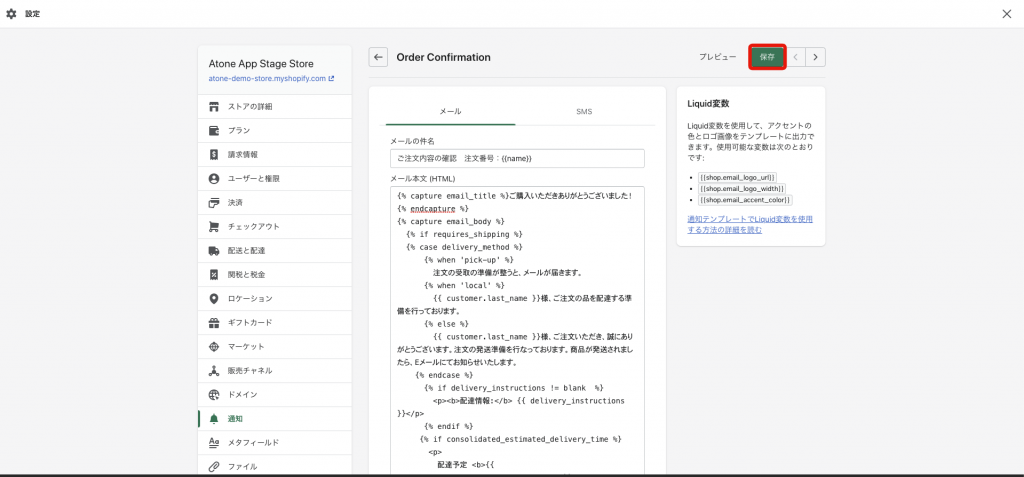Click the ギフトカード gift icon
Screen dimensions: 1024x477
coord(214,323)
